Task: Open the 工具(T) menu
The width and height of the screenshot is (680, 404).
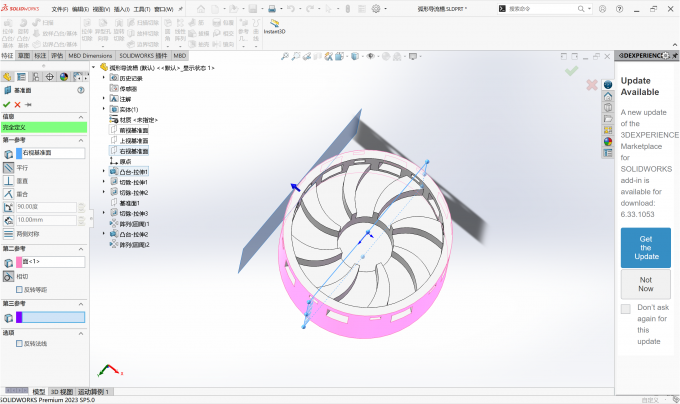Action: click(x=142, y=9)
